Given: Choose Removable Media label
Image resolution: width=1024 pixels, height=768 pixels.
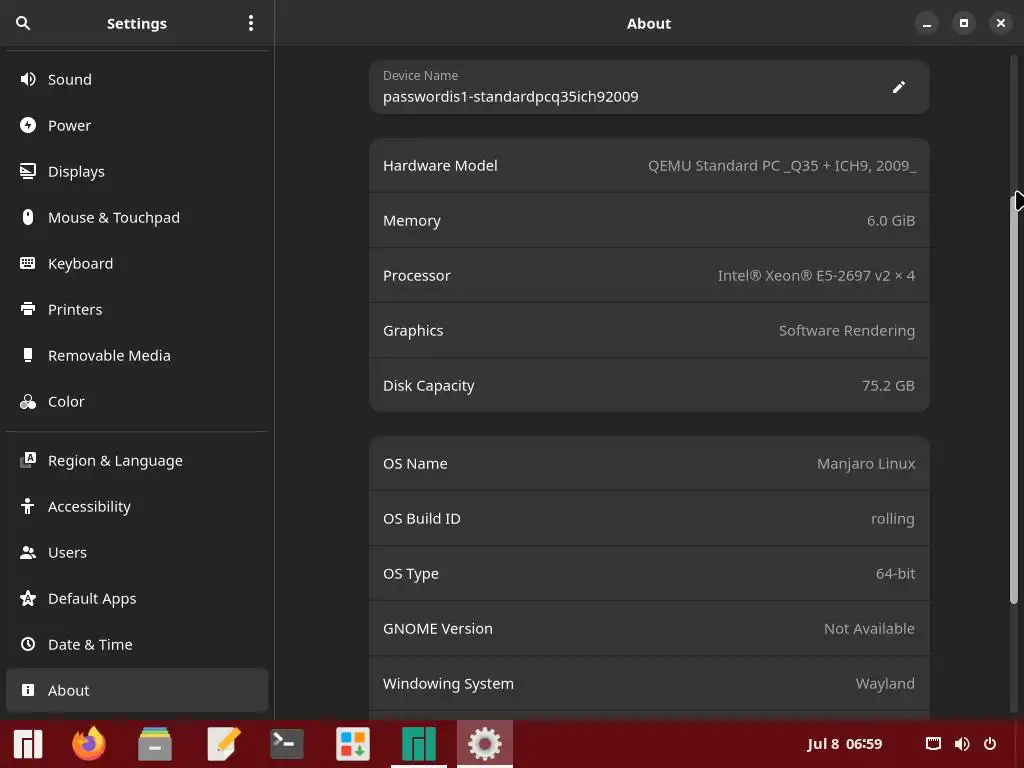Looking at the screenshot, I should click(x=109, y=355).
